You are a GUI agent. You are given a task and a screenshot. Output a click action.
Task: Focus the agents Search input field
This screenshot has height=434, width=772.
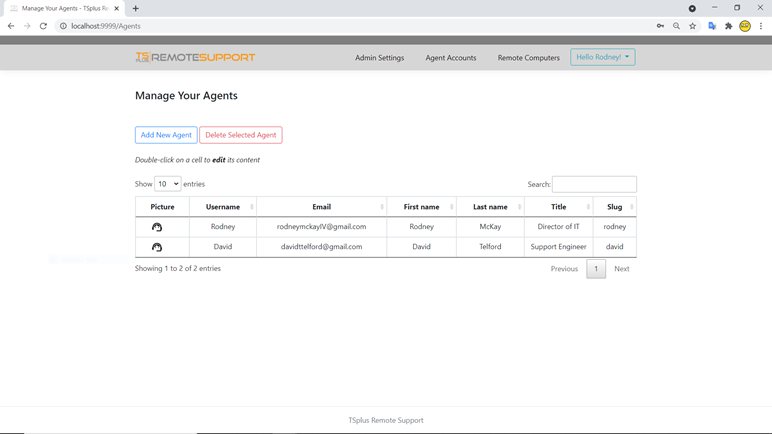(x=594, y=184)
